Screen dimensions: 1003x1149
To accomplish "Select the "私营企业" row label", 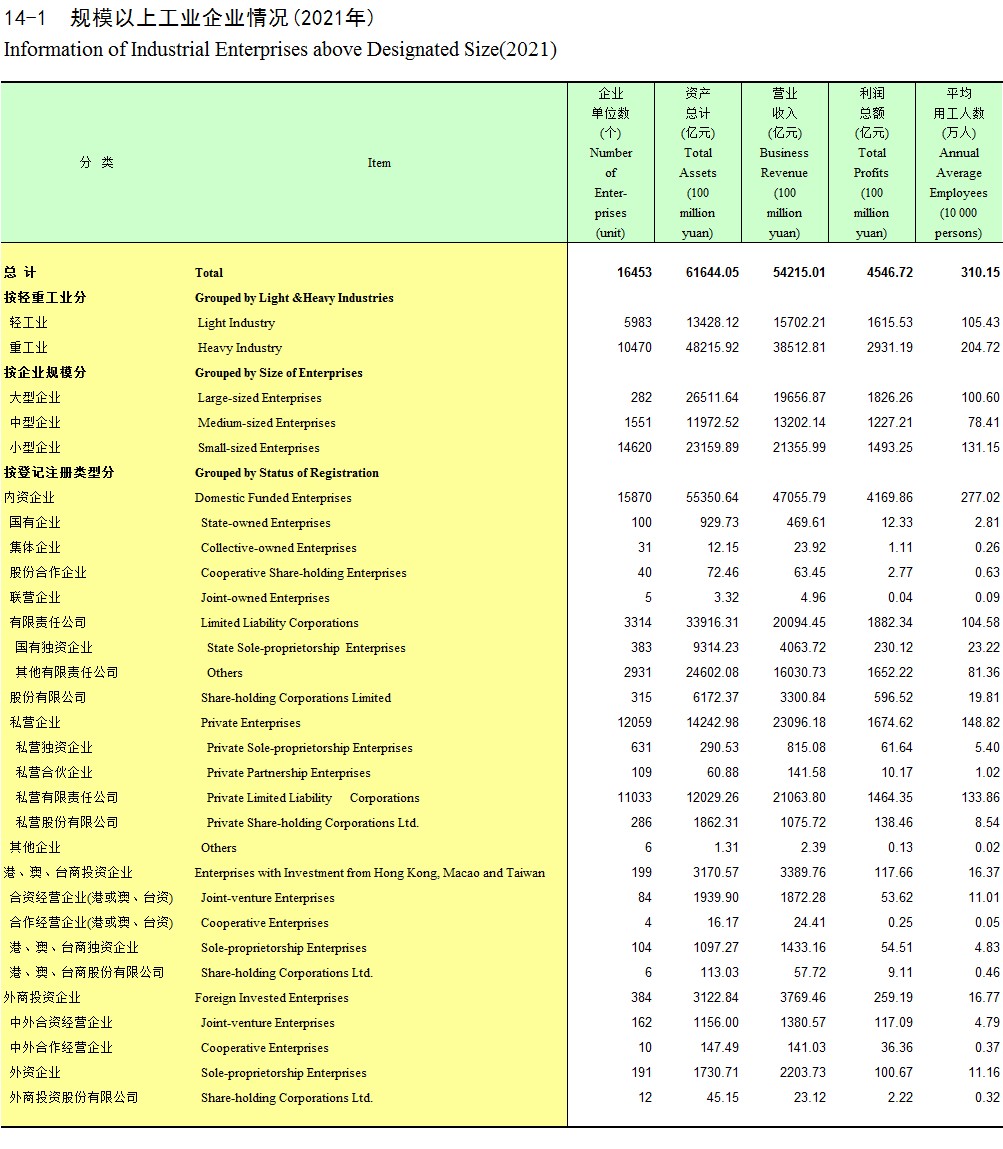I will [x=34, y=723].
